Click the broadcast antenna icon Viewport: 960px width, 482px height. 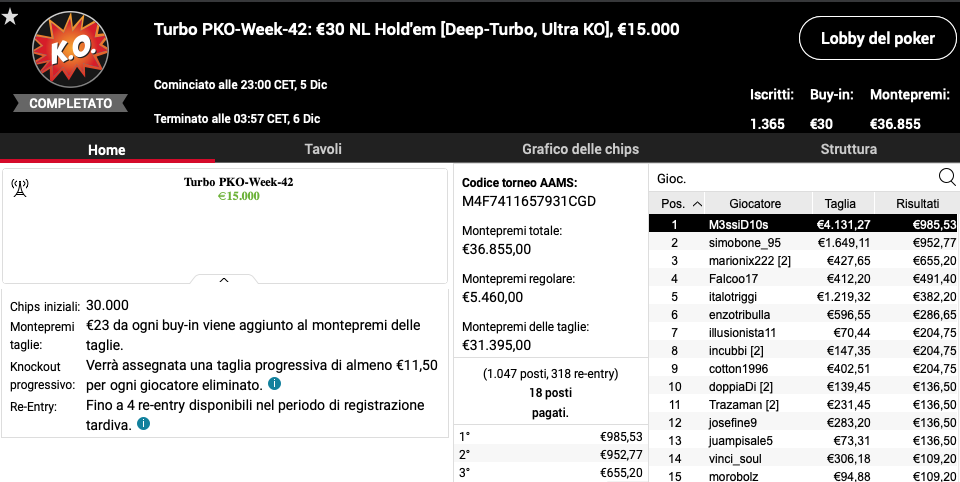[20, 189]
